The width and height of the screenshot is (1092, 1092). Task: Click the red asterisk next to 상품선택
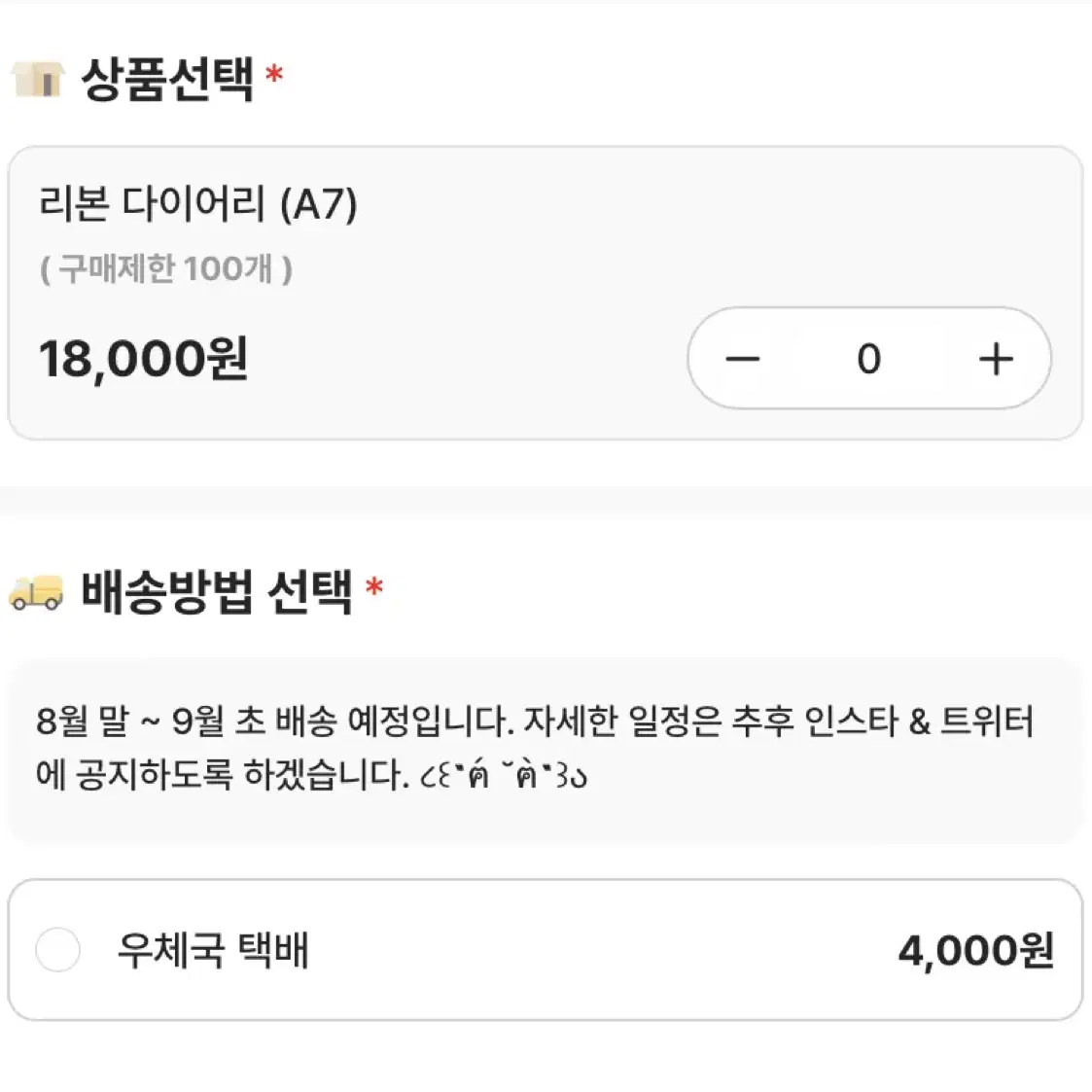[x=274, y=73]
